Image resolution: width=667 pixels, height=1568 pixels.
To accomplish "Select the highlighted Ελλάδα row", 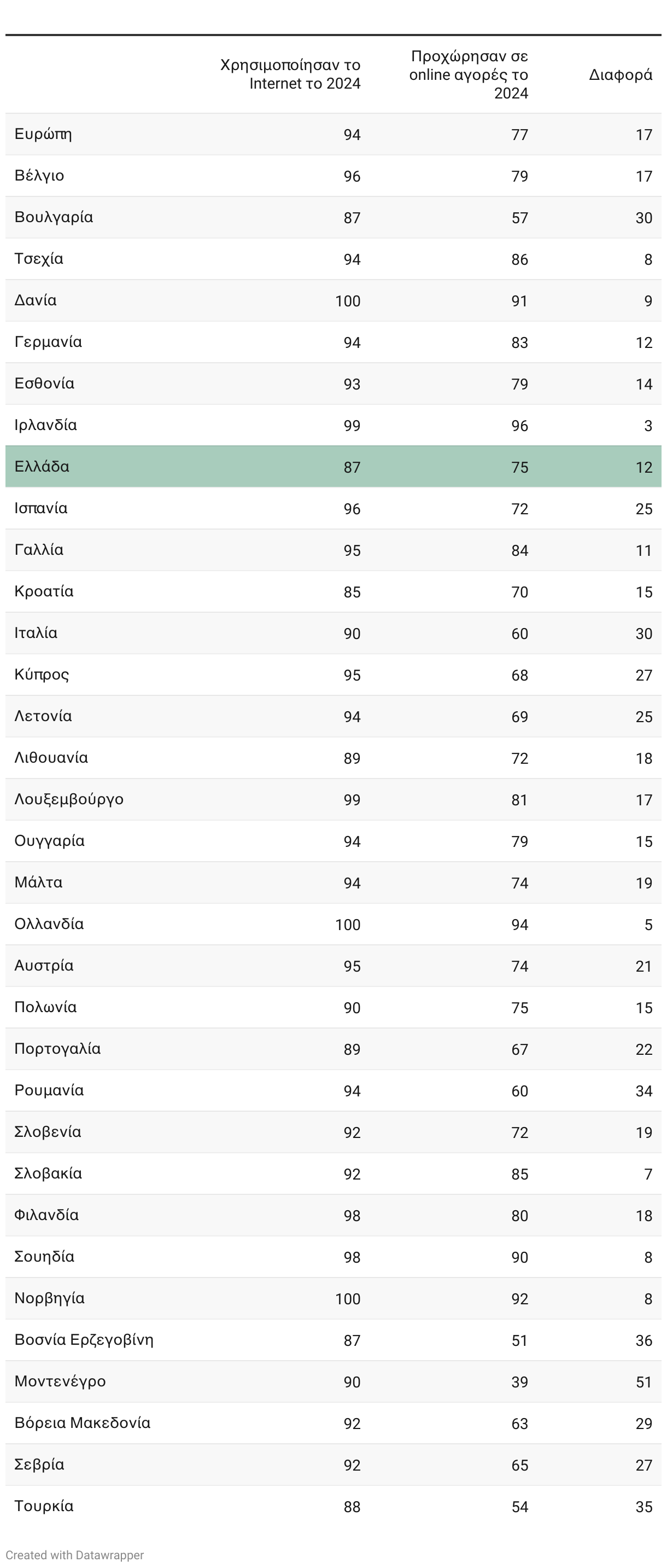I will pyautogui.click(x=333, y=466).
